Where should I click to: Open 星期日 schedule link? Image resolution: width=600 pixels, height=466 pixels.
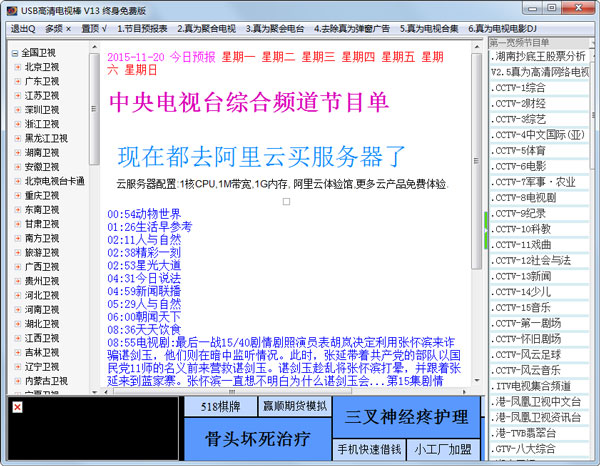[141, 70]
